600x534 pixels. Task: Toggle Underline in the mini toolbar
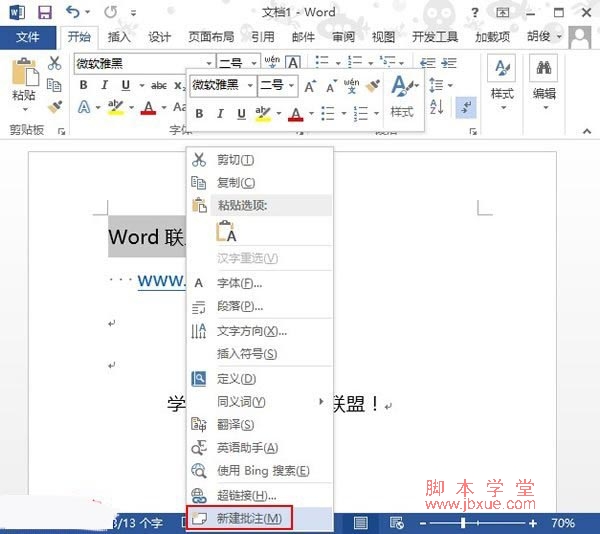241,114
